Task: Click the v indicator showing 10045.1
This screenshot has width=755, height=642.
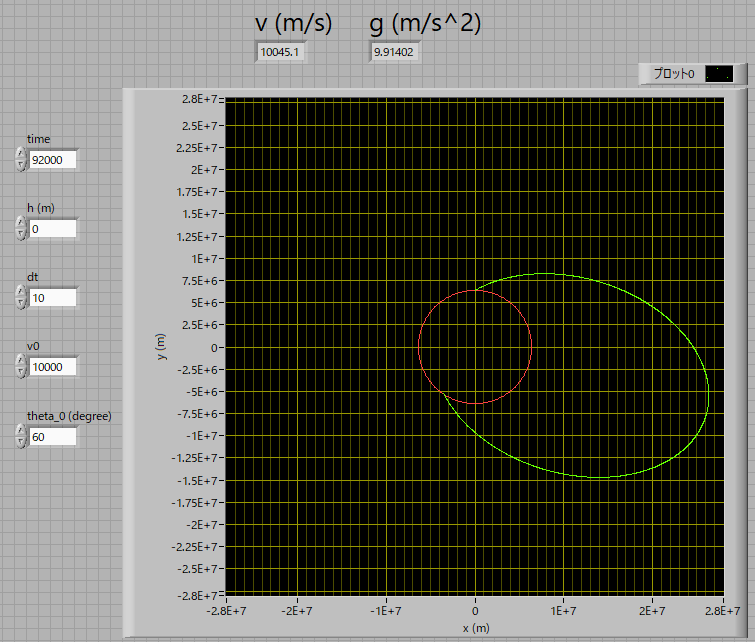Action: click(281, 52)
